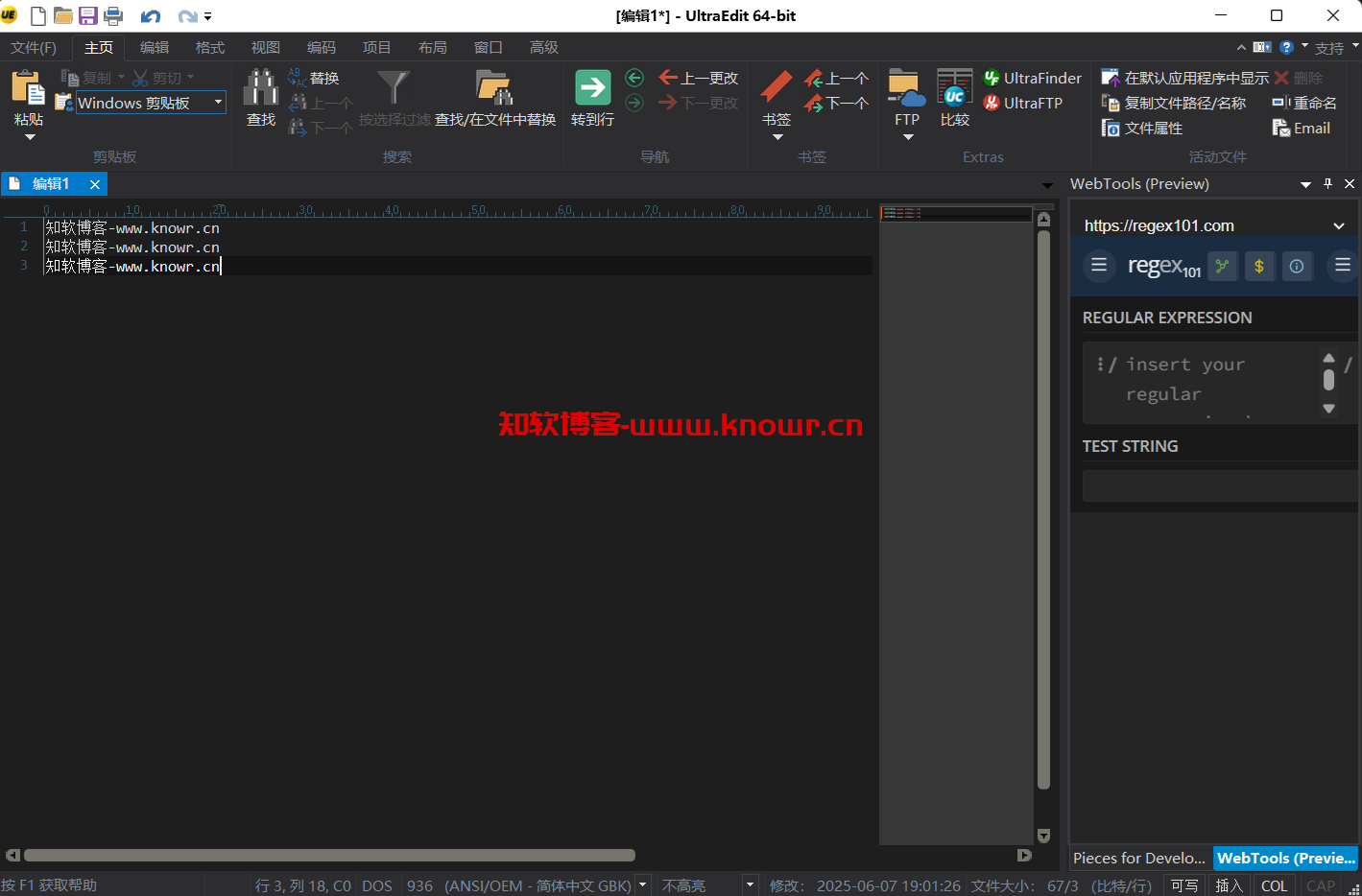1362x896 pixels.
Task: Open the regex101 left hamburger menu
Action: [x=1099, y=265]
